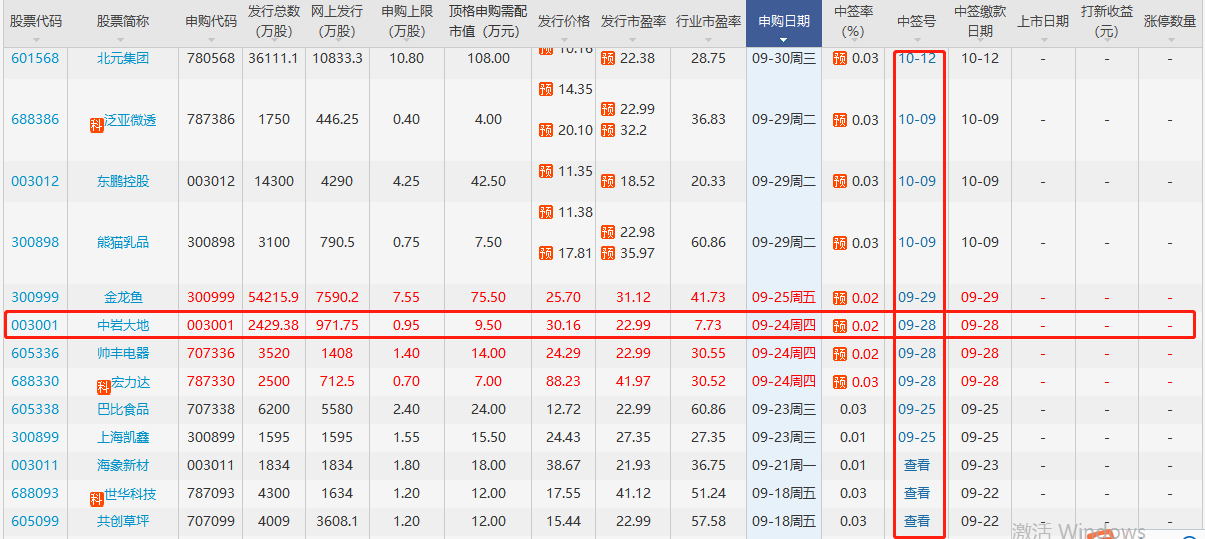Screen dimensions: 1205x539
Task: Click the 预 icon next to 18.52
Action: 607,181
